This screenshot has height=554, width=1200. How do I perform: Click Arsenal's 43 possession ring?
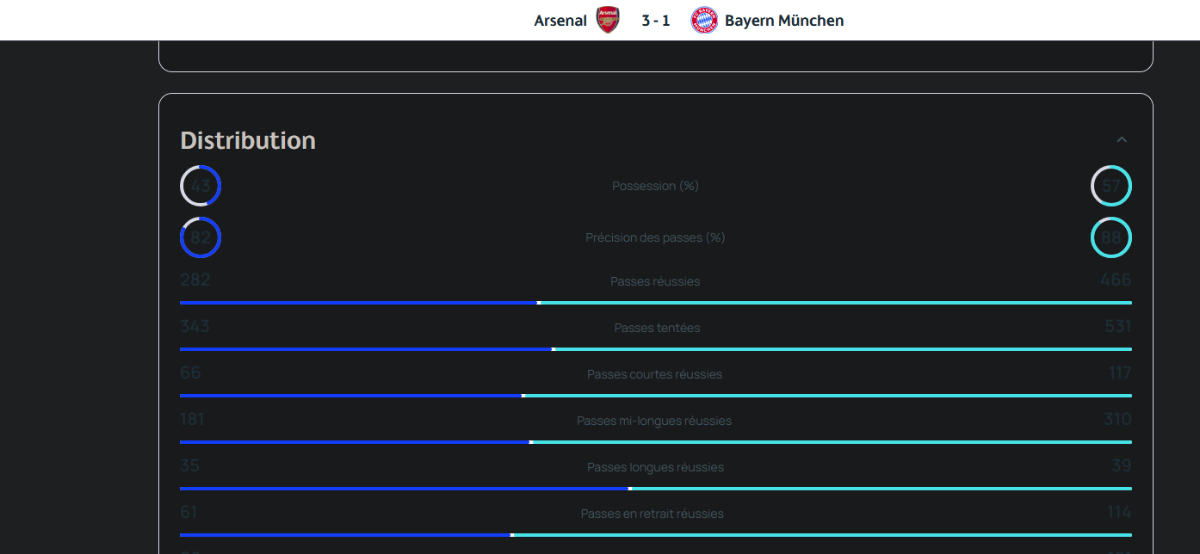(x=200, y=186)
